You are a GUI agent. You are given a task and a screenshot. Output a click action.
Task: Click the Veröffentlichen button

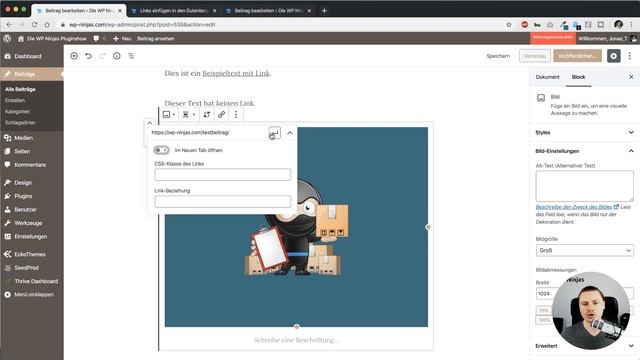(x=578, y=56)
